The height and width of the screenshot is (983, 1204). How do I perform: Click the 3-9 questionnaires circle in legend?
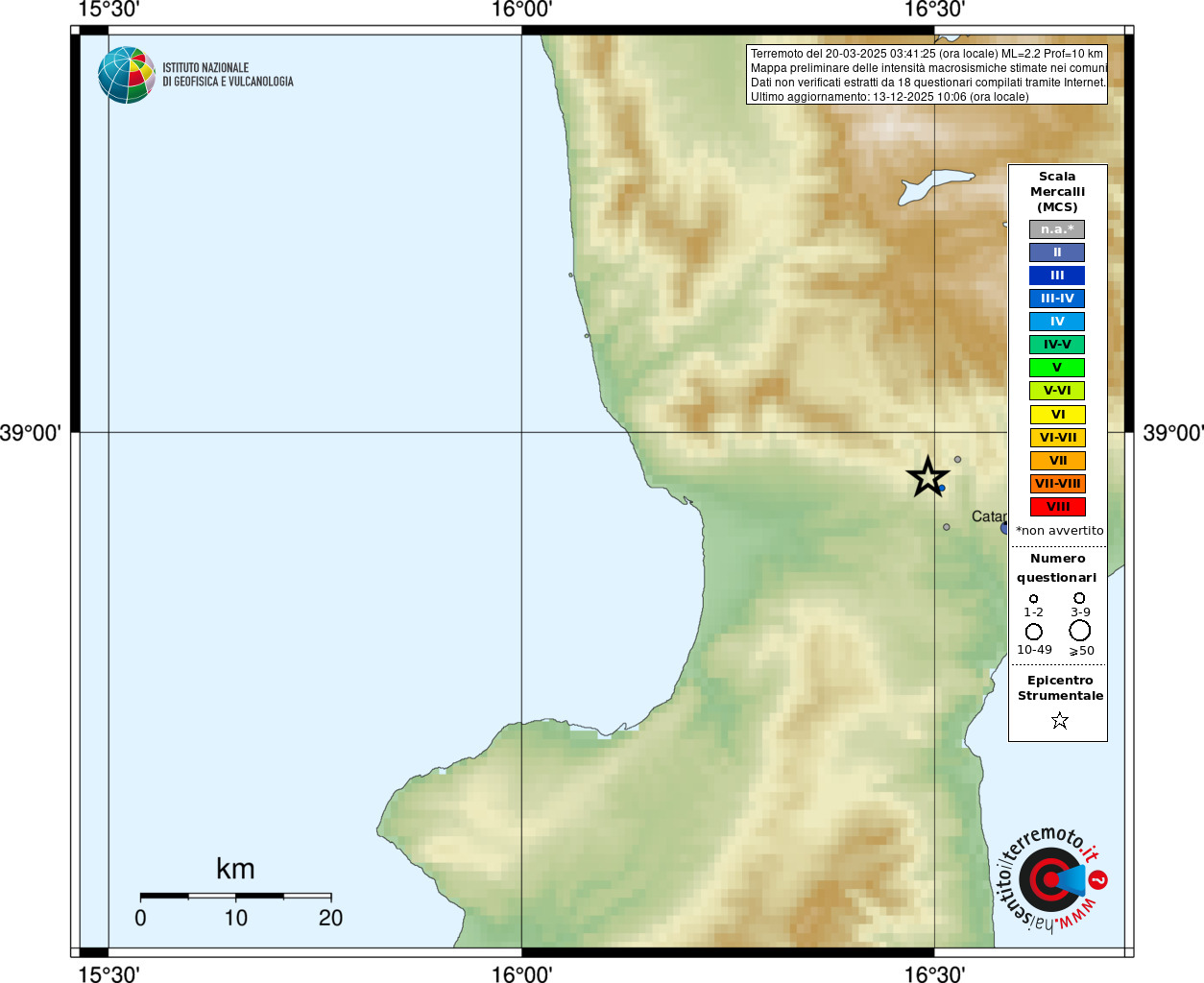(1079, 598)
